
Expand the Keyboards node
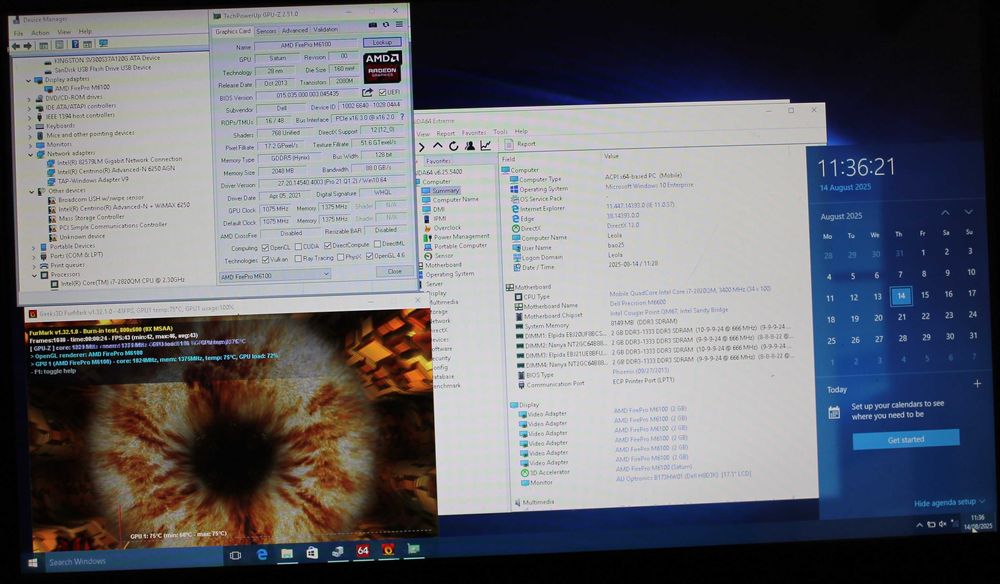(30, 128)
